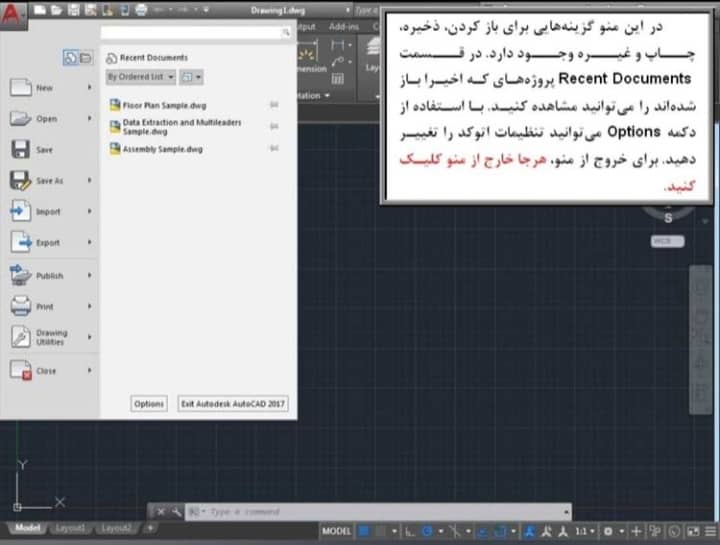Click Exit Autodesk AutoCAD 2017 button
Viewport: 720px width, 545px height.
[x=232, y=404]
